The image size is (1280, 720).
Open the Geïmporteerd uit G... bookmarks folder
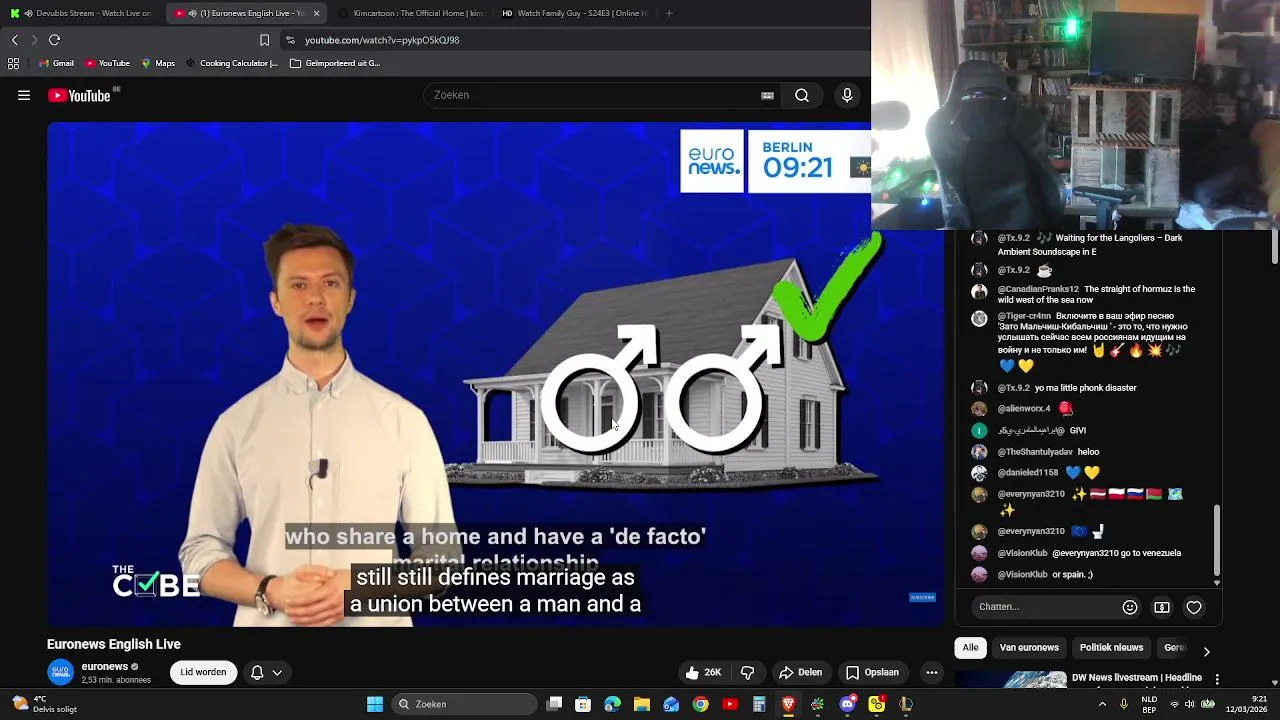pos(334,63)
